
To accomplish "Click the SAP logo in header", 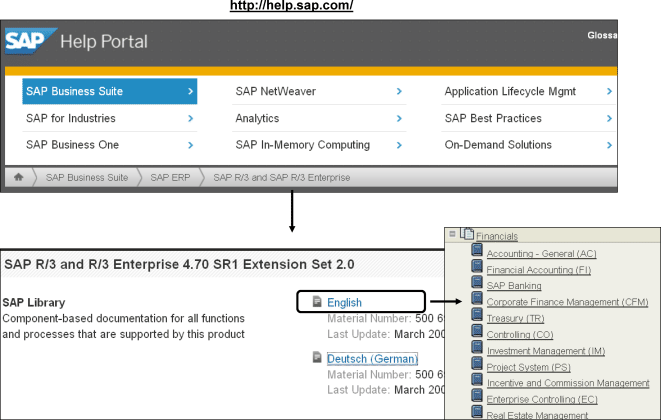I will (x=31, y=41).
